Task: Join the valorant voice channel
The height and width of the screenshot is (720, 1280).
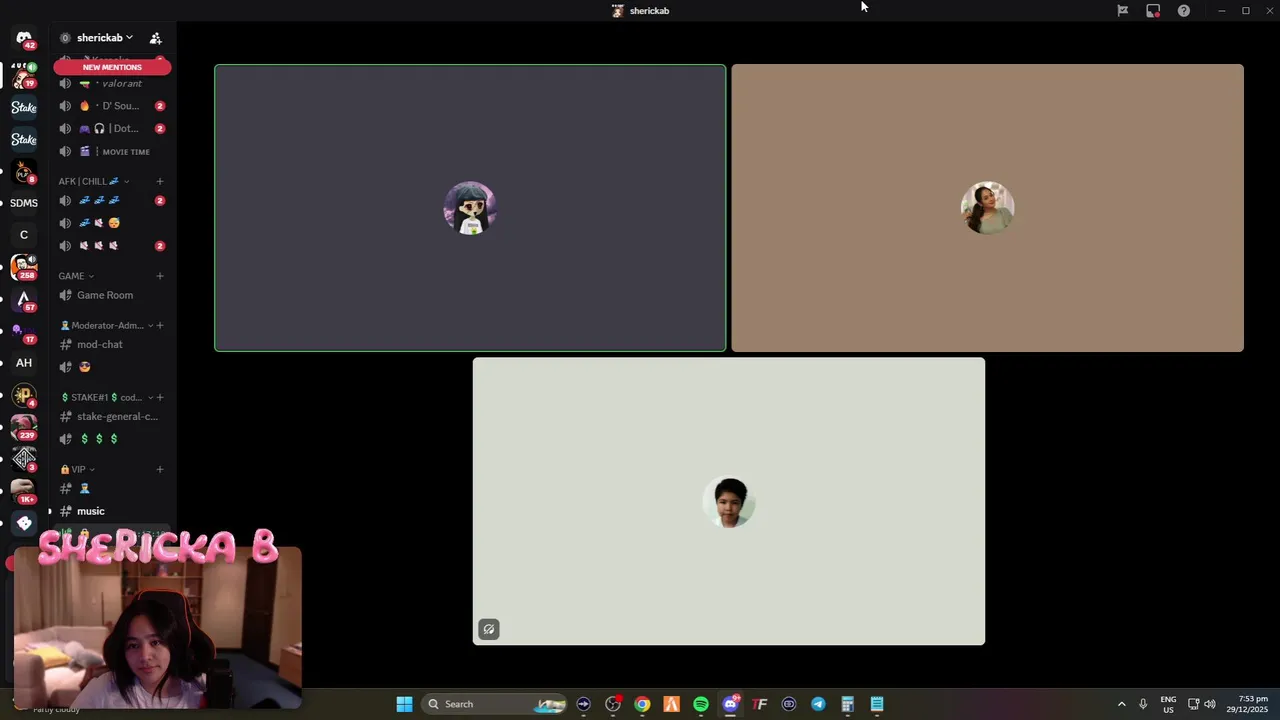Action: click(x=112, y=83)
